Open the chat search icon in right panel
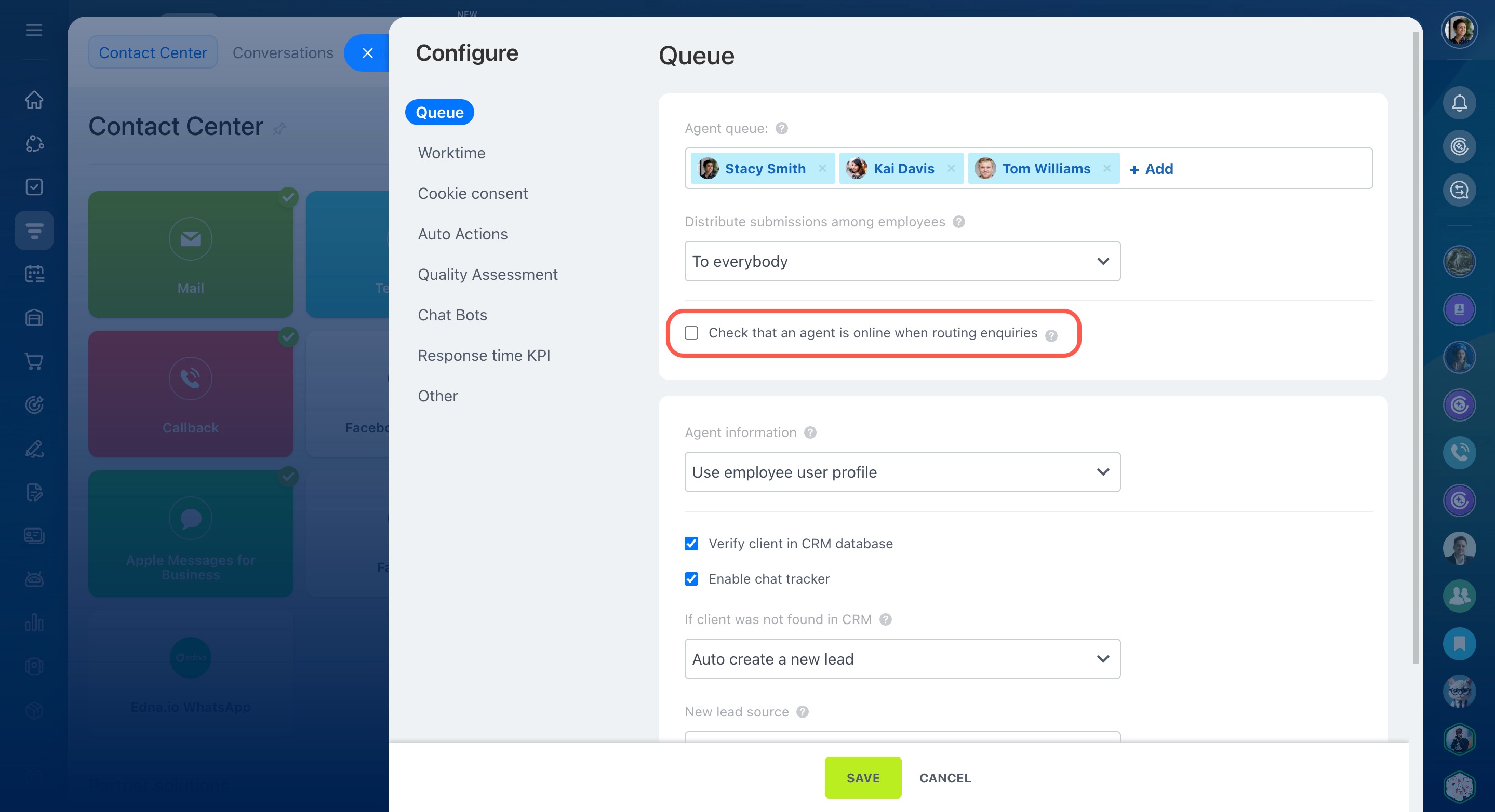The image size is (1495, 812). pyautogui.click(x=1459, y=190)
